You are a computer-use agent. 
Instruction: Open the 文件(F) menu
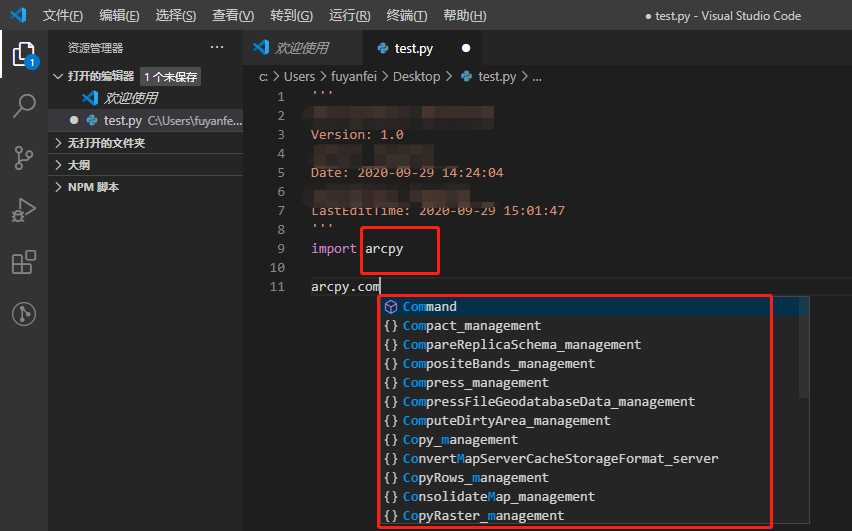click(x=62, y=15)
